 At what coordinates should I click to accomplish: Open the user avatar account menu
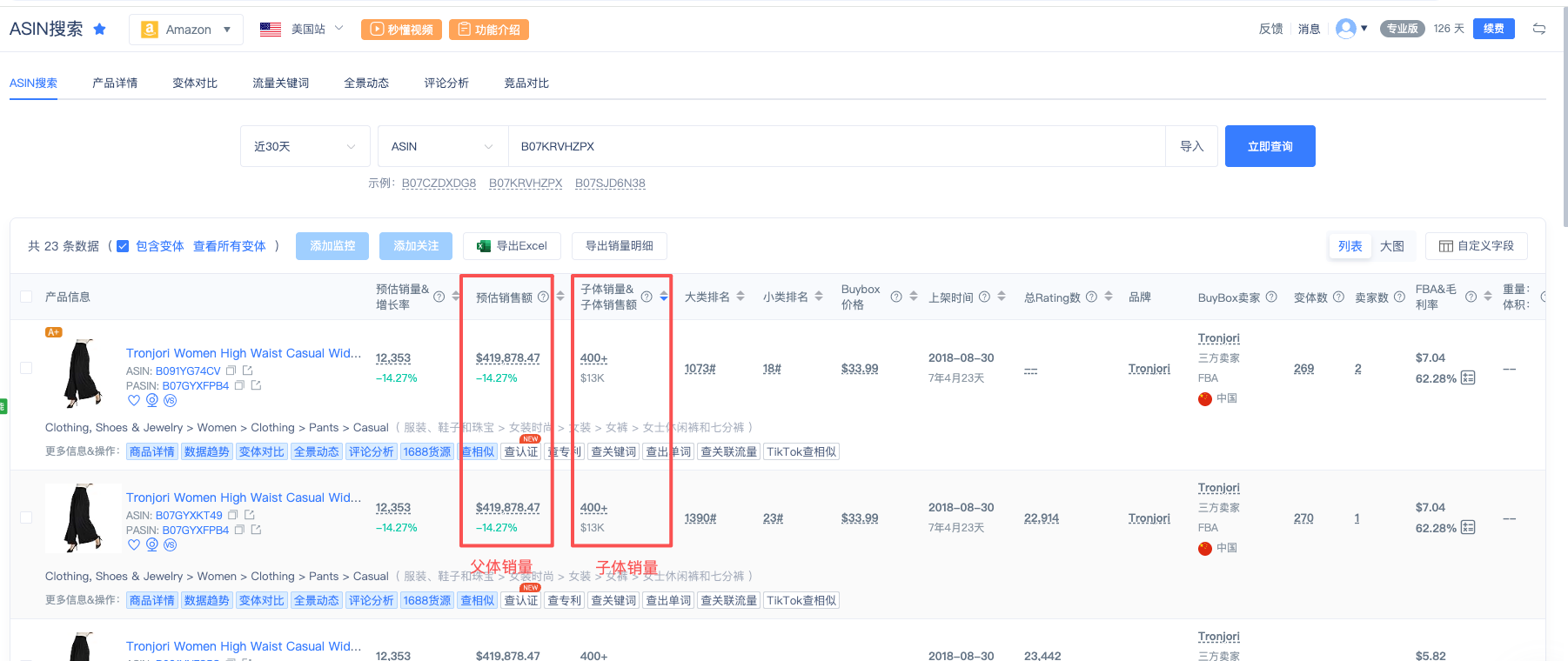pos(1351,29)
